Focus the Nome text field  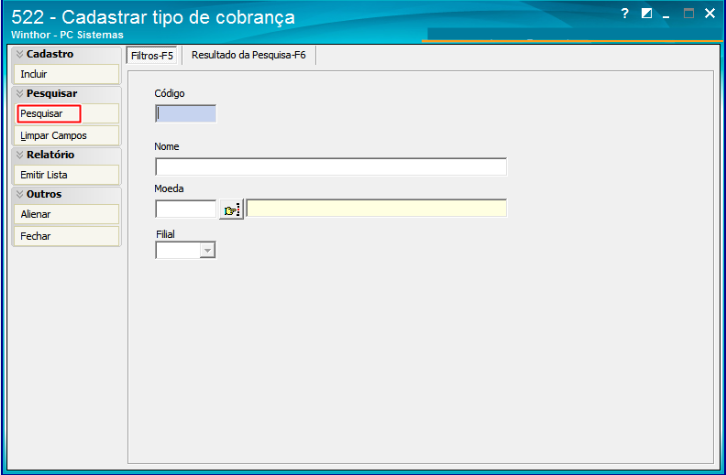pyautogui.click(x=331, y=167)
